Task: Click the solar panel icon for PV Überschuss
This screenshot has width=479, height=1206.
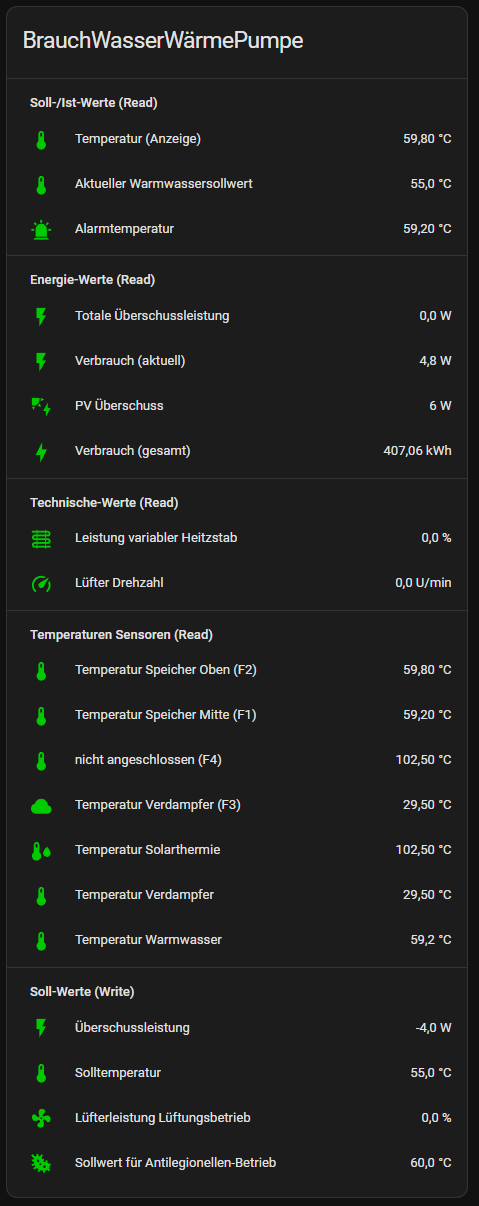Action: click(x=41, y=406)
